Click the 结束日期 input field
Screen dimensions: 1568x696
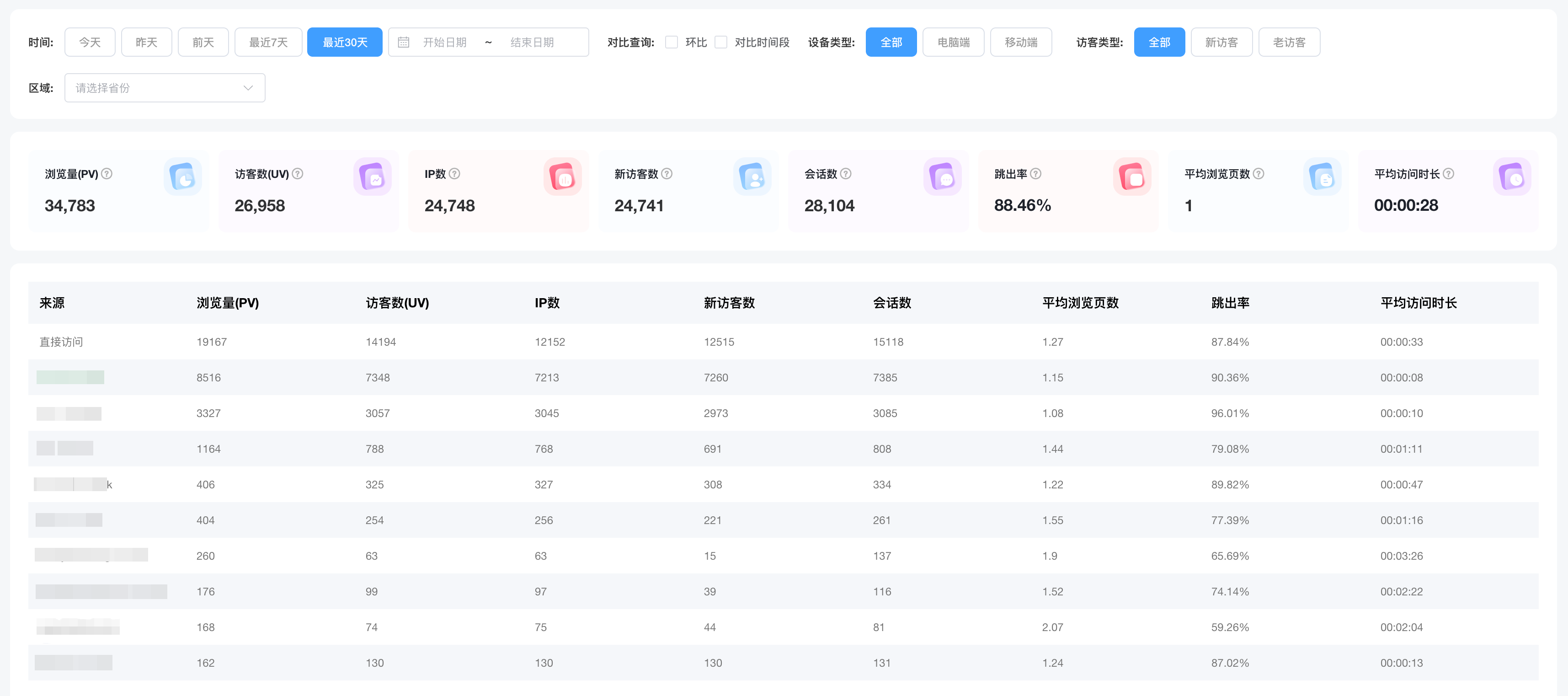(532, 42)
